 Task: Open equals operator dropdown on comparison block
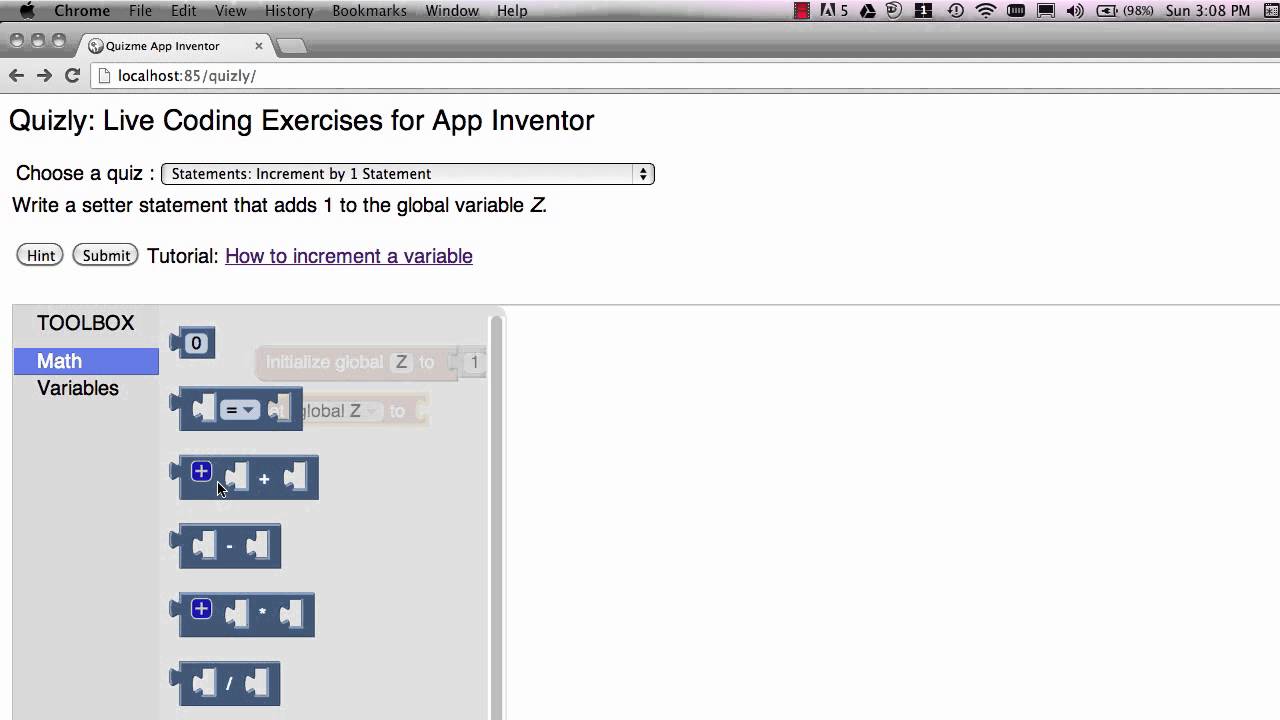[240, 410]
